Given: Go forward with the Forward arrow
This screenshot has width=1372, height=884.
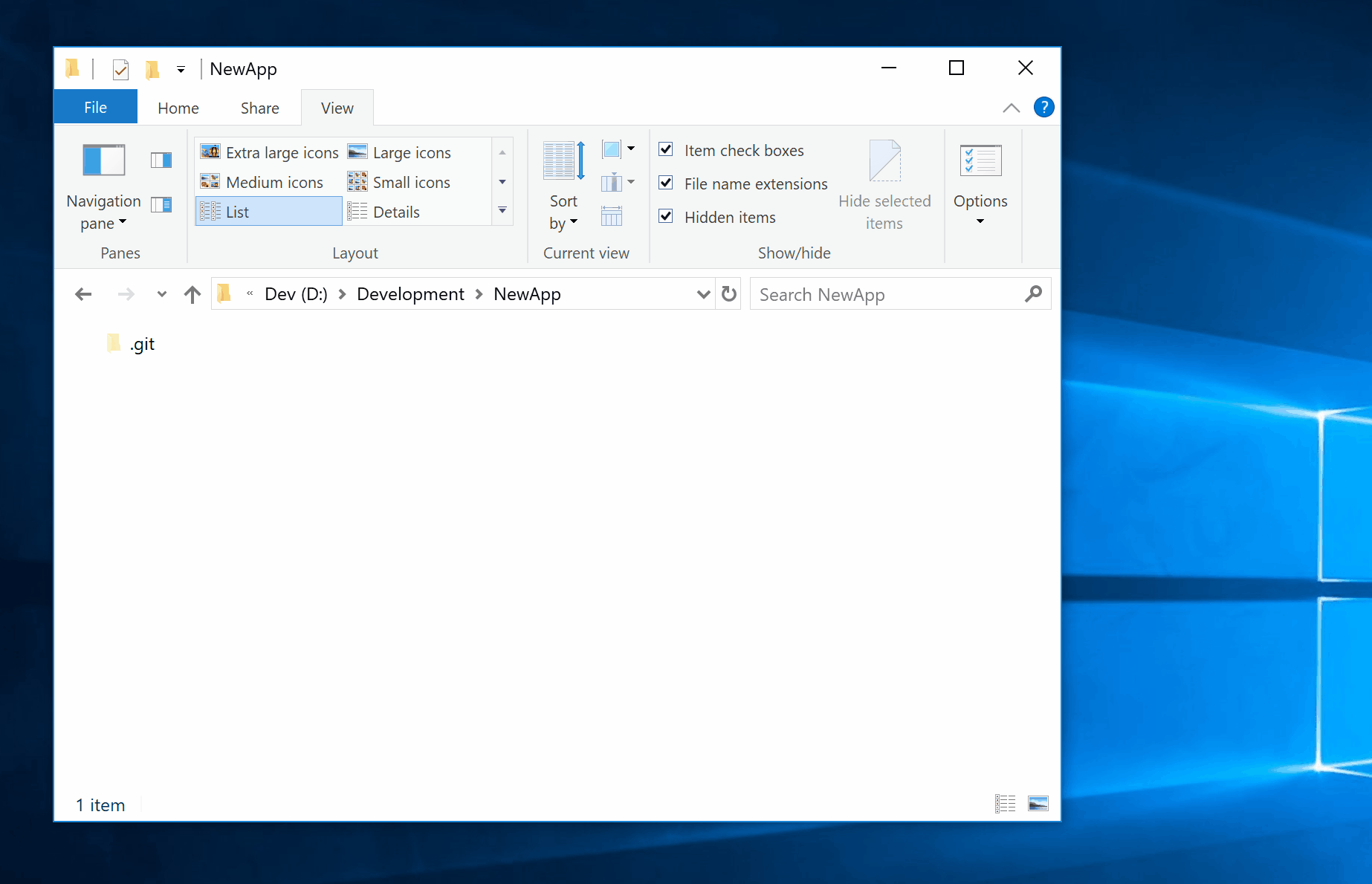Looking at the screenshot, I should 126,294.
